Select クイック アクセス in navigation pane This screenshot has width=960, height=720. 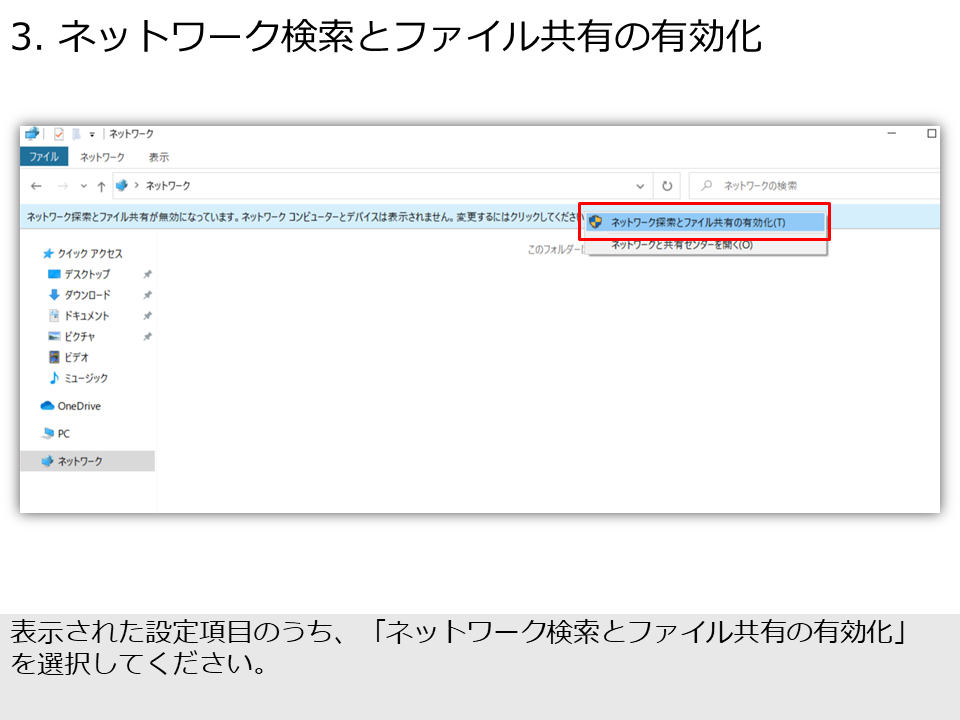(90, 253)
